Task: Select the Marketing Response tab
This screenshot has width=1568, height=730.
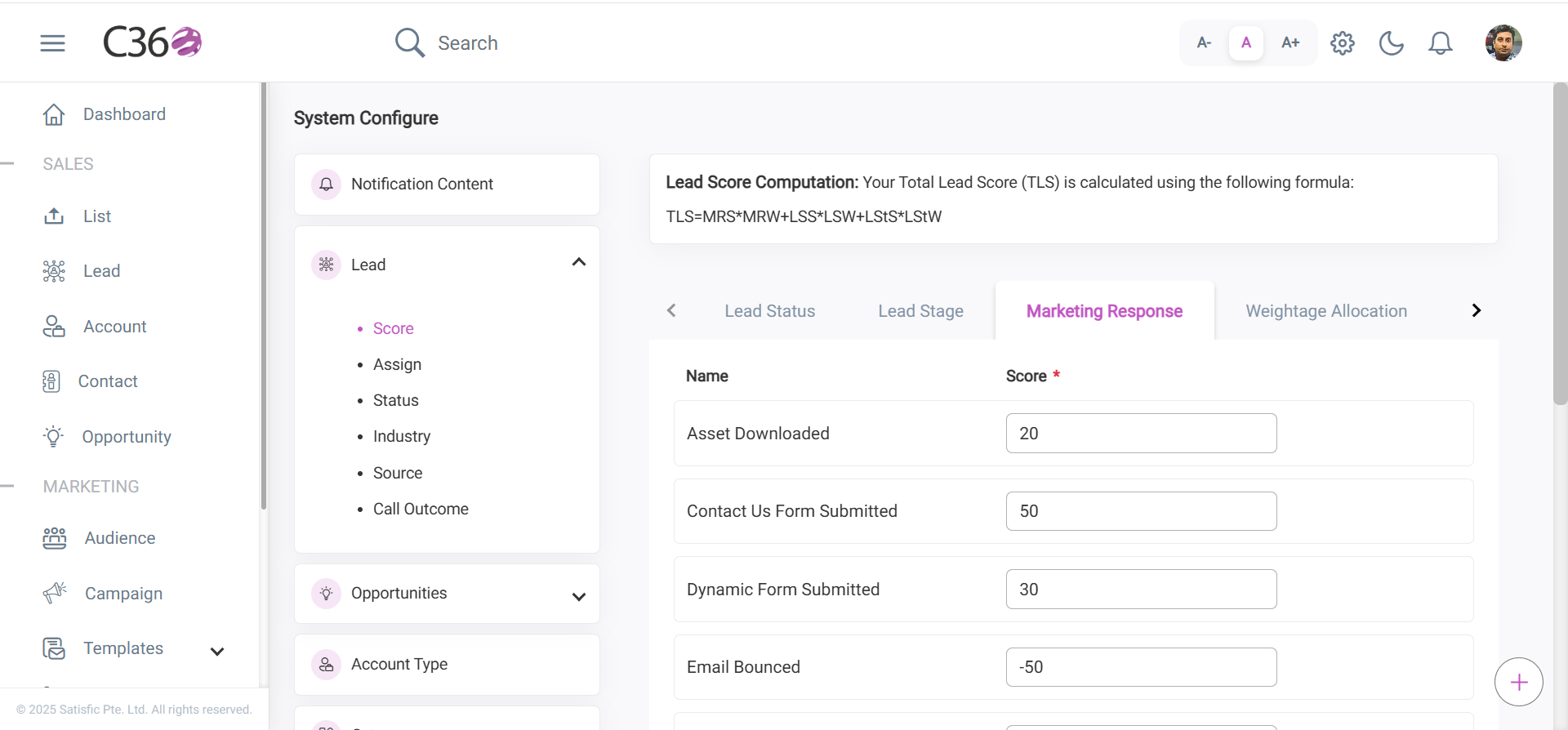Action: (x=1104, y=311)
